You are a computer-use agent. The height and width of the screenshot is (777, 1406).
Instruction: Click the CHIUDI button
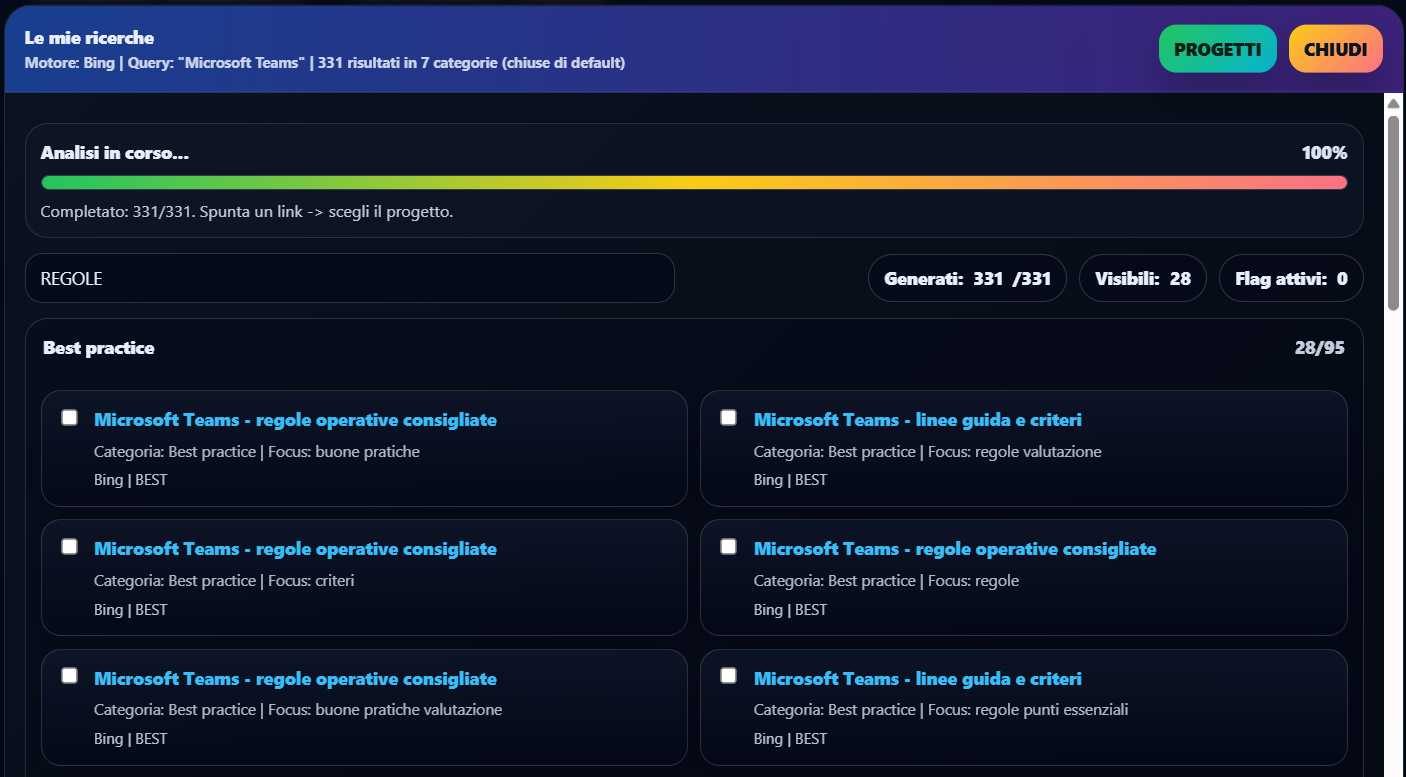tap(1336, 49)
